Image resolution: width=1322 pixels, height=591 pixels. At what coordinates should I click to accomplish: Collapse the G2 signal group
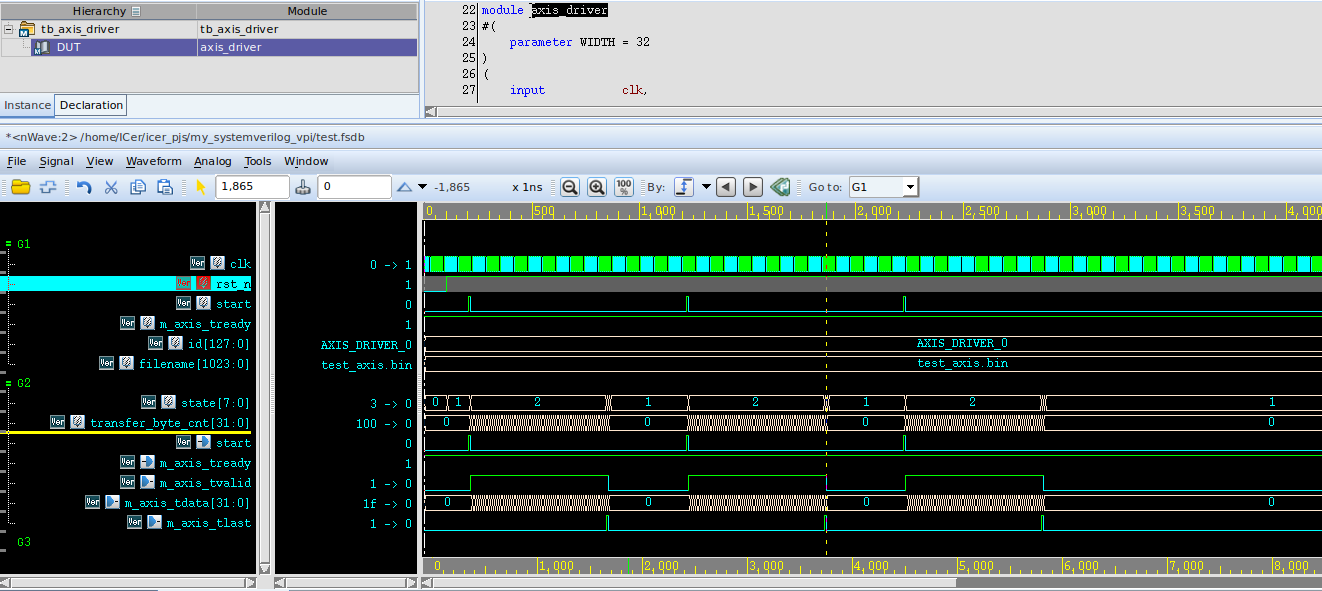point(9,383)
